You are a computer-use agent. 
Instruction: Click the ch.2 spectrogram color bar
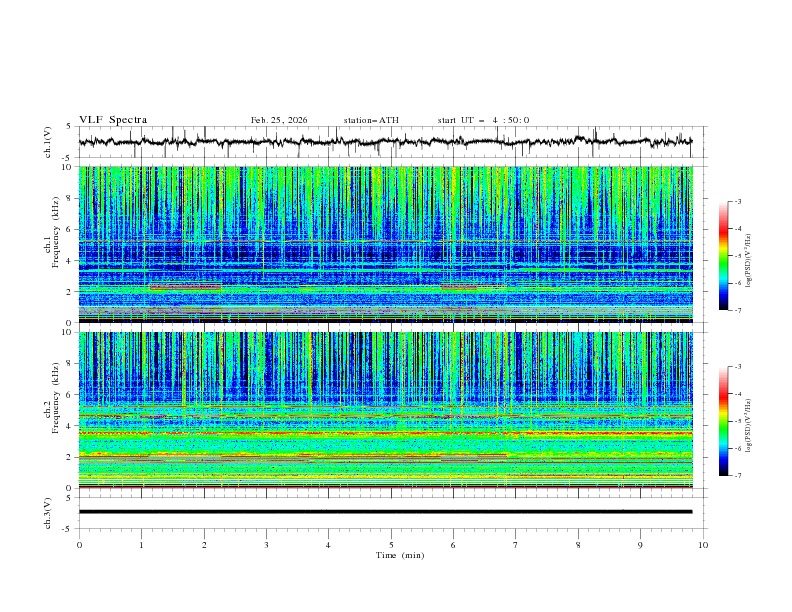(723, 421)
